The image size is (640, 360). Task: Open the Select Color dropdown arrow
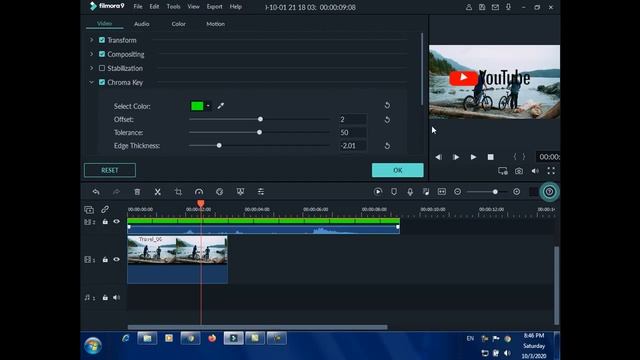coord(208,106)
